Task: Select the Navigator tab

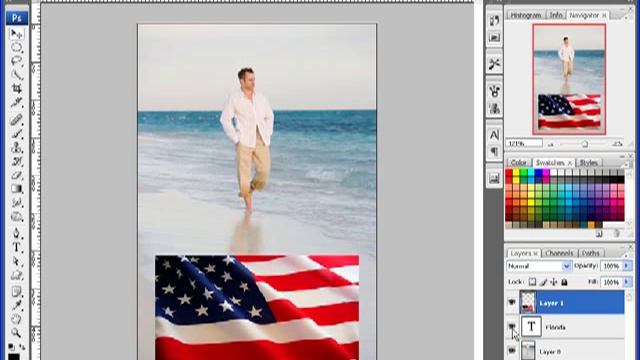Action: click(x=584, y=15)
